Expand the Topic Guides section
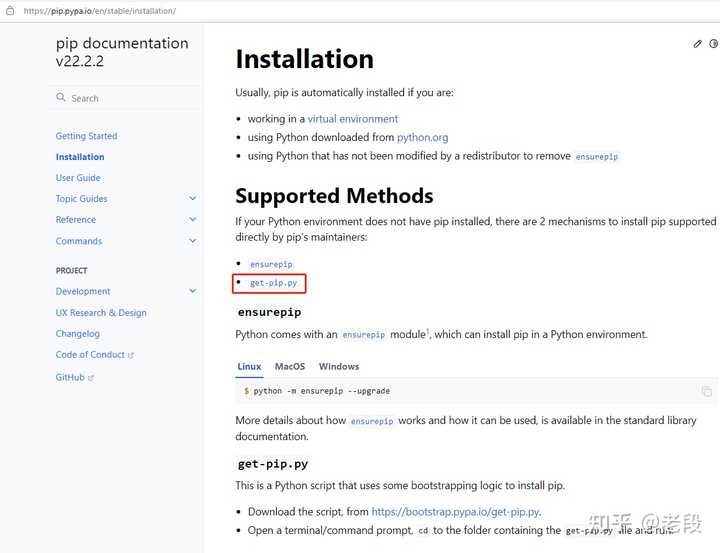 point(193,199)
